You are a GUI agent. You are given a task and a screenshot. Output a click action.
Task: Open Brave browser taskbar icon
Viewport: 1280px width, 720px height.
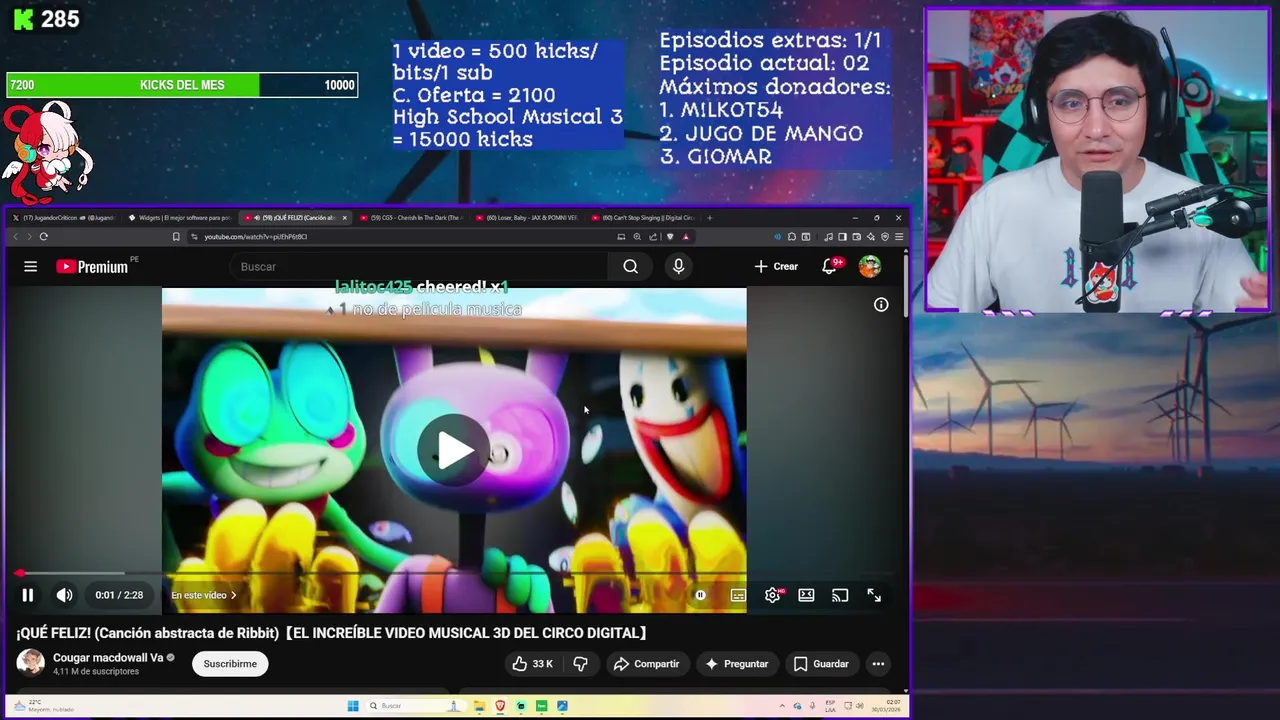coord(500,706)
